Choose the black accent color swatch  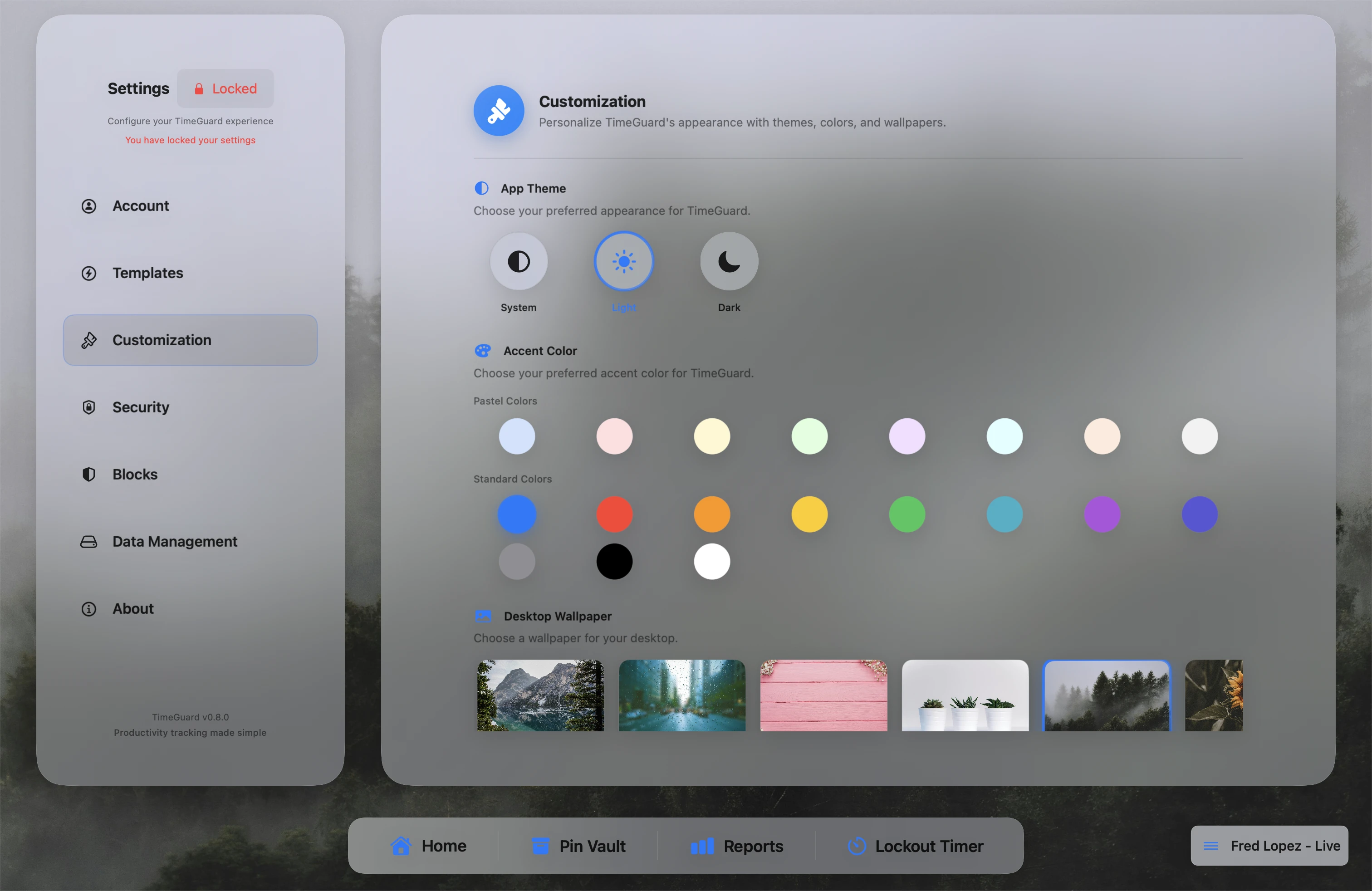click(x=614, y=561)
